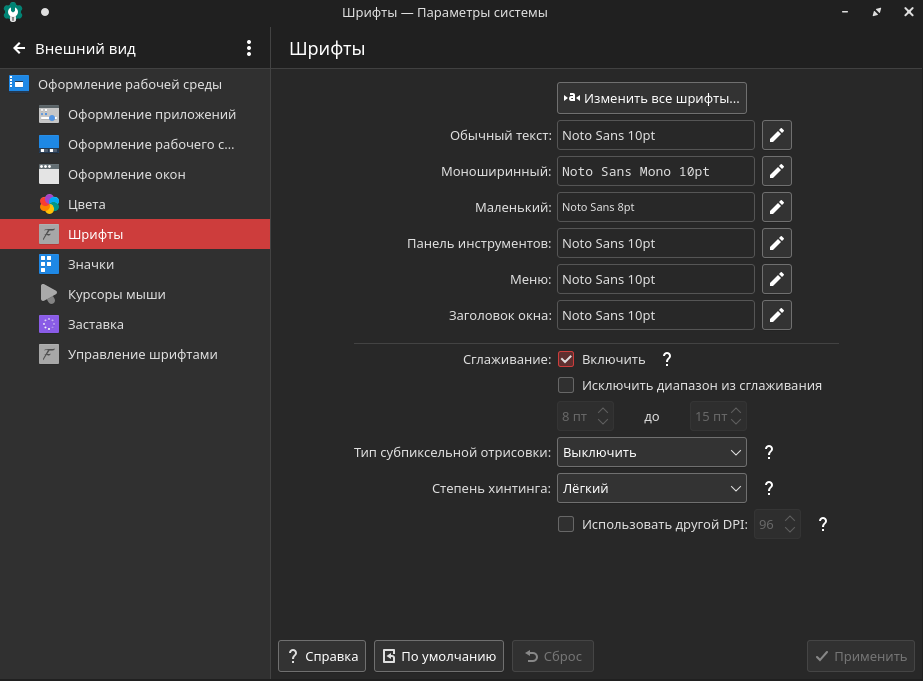
Task: Open the hamburger menu beside Внешний вид
Action: (249, 48)
